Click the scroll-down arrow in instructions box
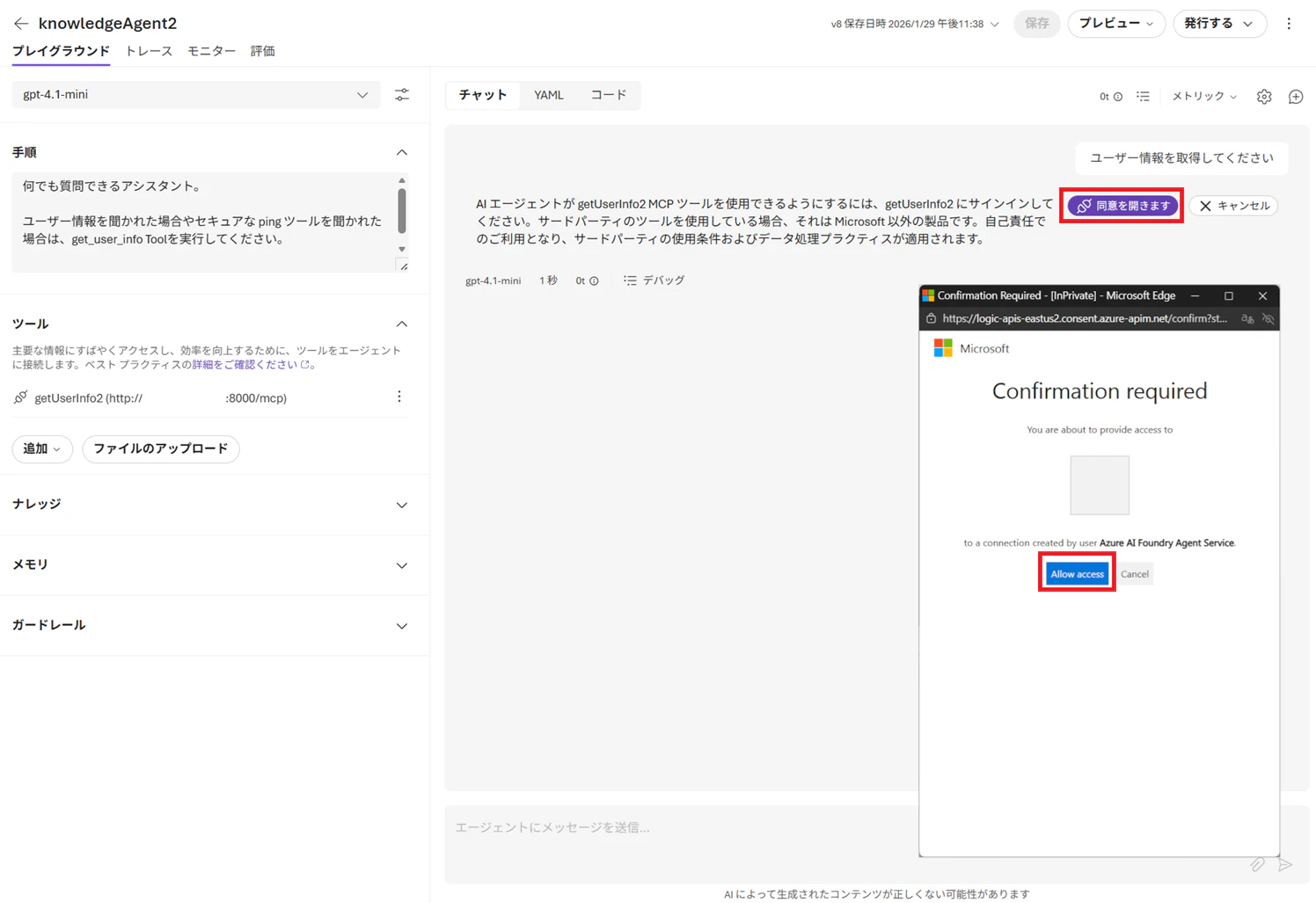The image size is (1316, 903). 402,250
